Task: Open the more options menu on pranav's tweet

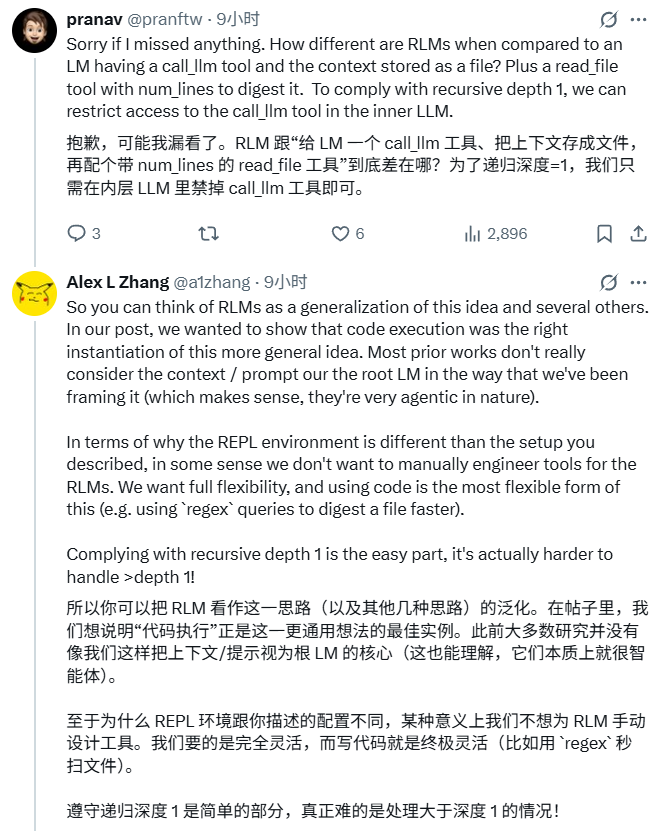Action: click(x=638, y=20)
